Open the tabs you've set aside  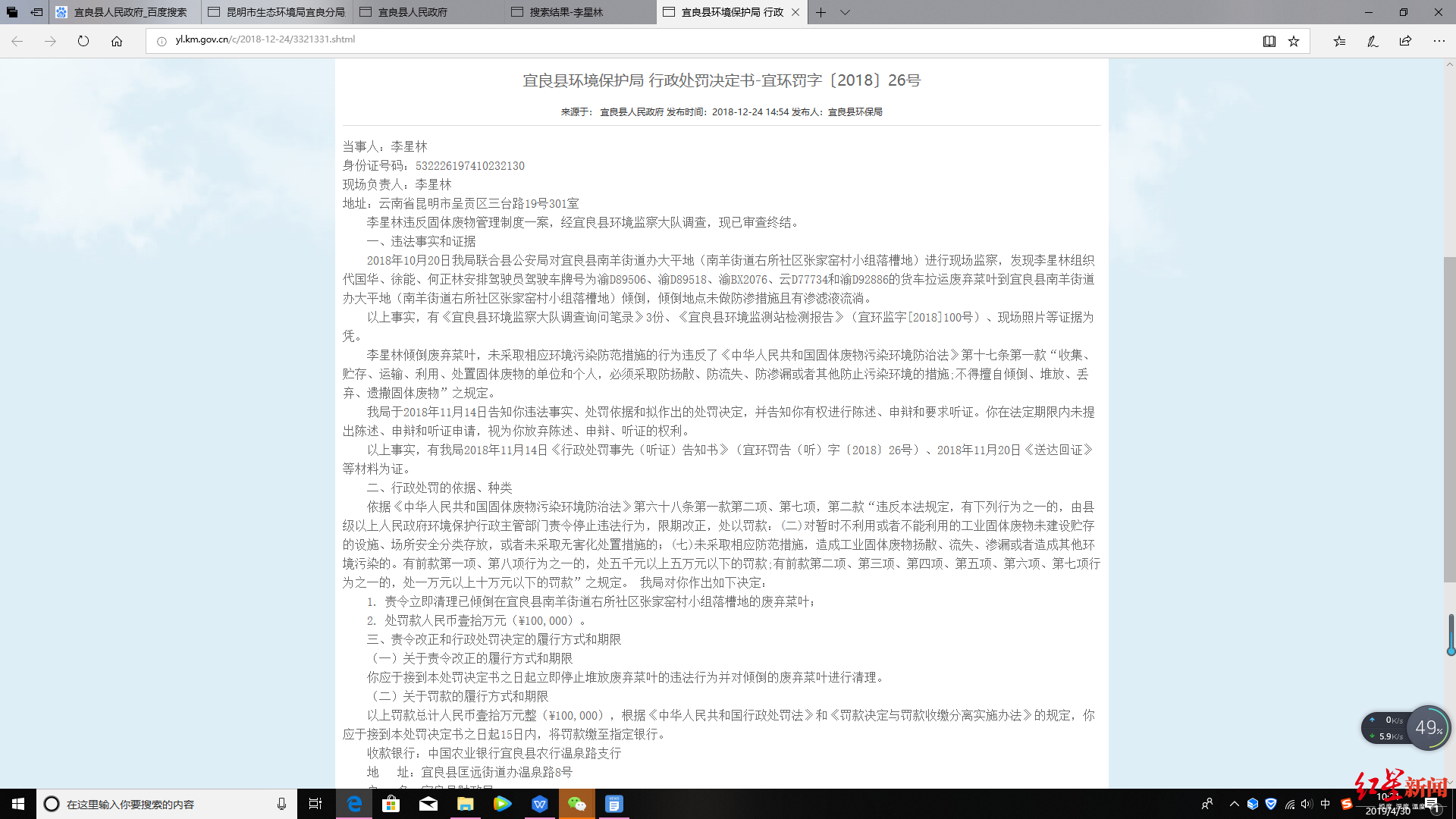[x=12, y=12]
